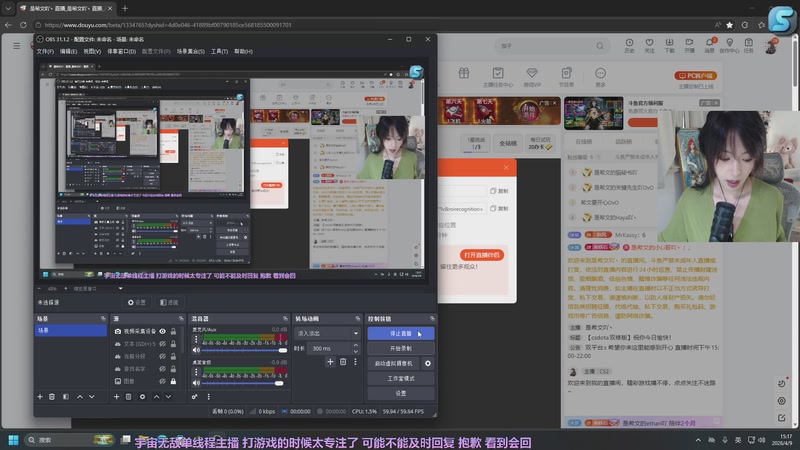This screenshot has width=800, height=450.
Task: Show the fourth source in sources list
Action: (x=162, y=369)
